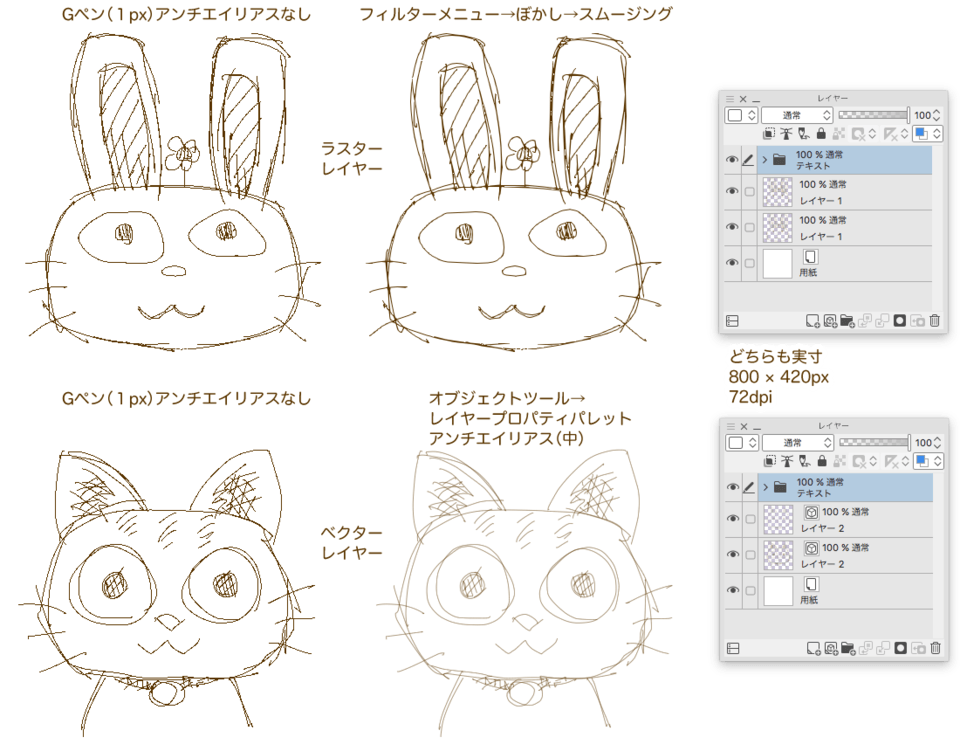The height and width of the screenshot is (751, 960).
Task: Hide 用紙 layer in レイヤー 1 panel
Action: [732, 262]
